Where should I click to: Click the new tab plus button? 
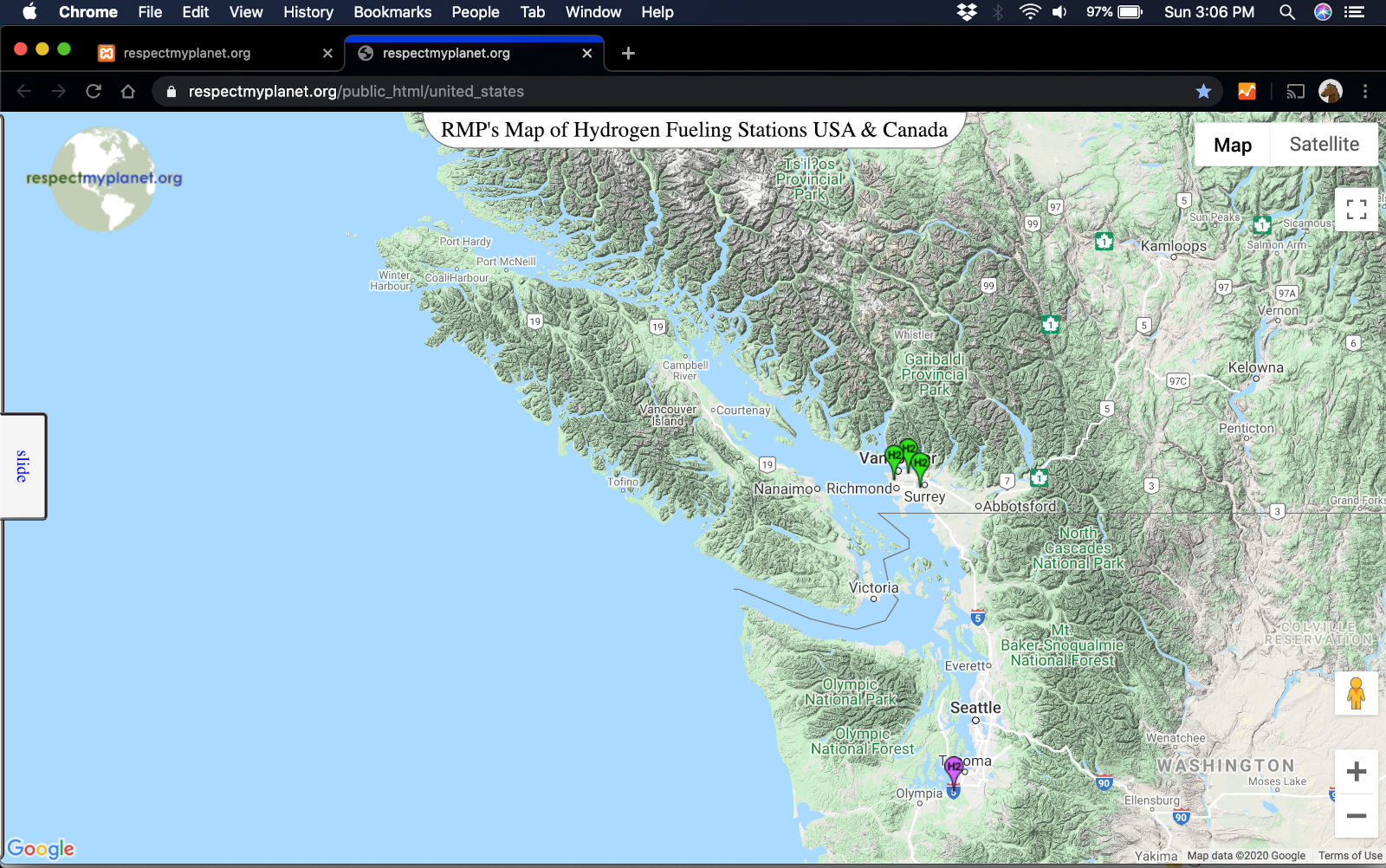click(x=627, y=53)
